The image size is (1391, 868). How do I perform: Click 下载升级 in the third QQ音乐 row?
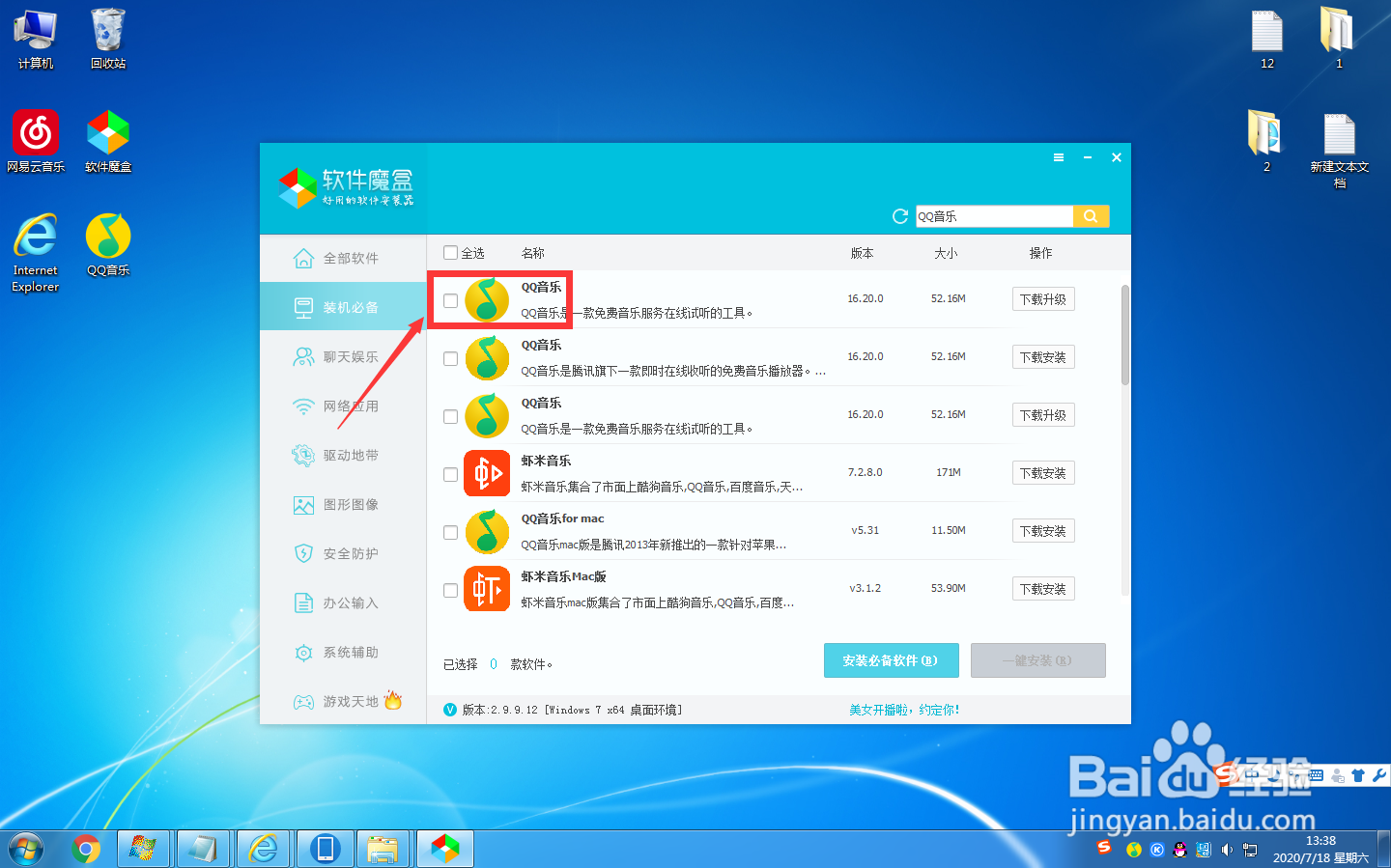[1043, 415]
